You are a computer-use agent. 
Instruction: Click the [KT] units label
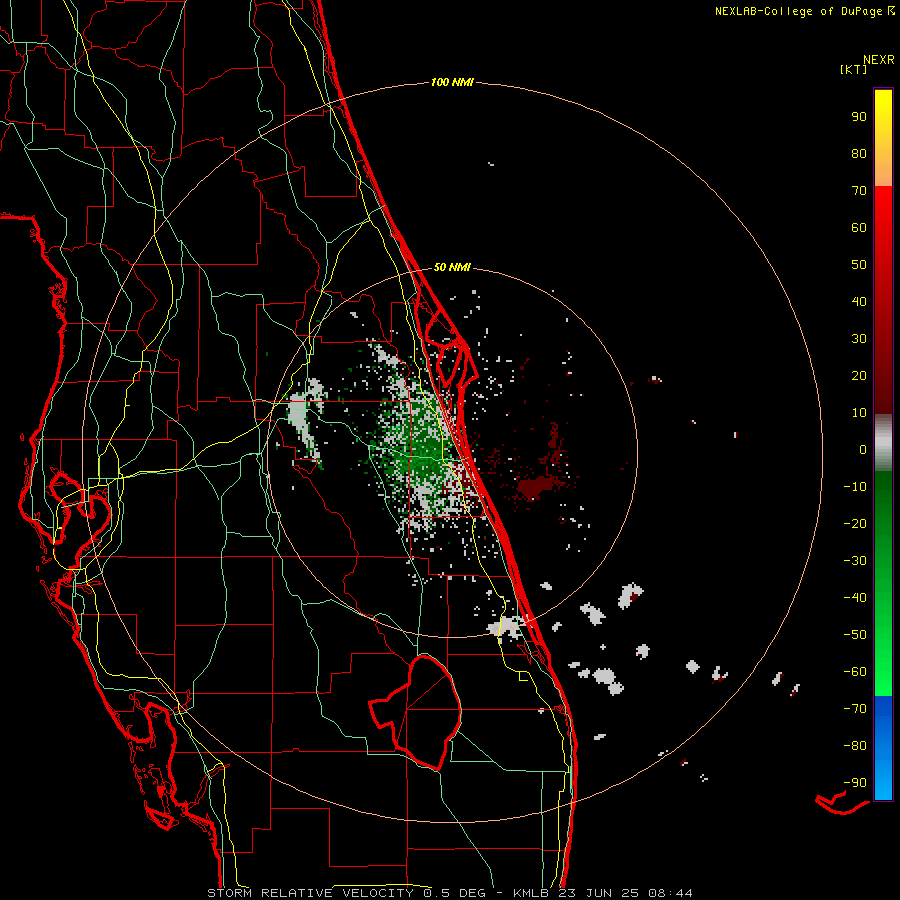853,69
